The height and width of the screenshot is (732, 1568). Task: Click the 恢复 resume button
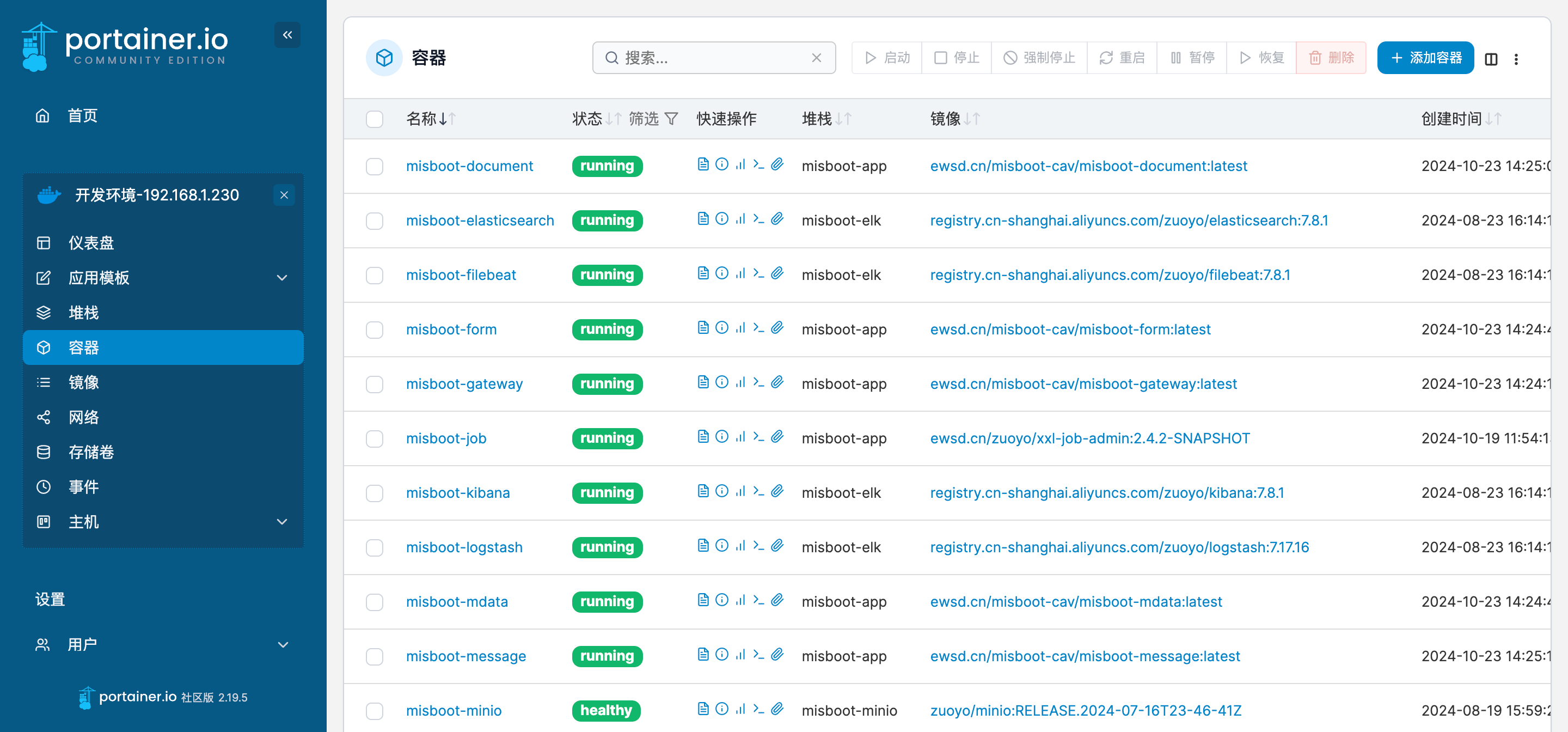tap(1261, 58)
